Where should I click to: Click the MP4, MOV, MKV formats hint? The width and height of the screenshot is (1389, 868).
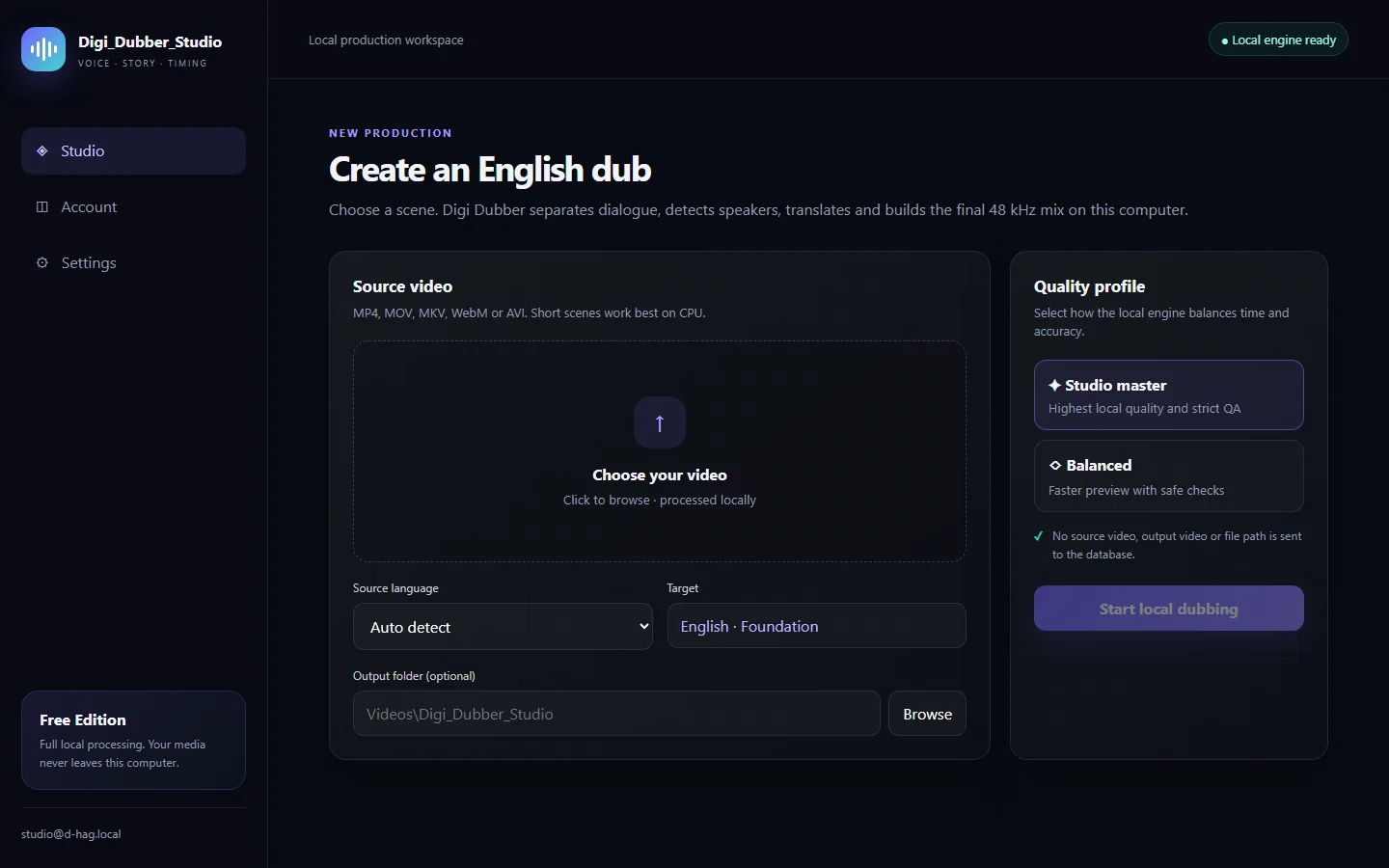(x=529, y=313)
